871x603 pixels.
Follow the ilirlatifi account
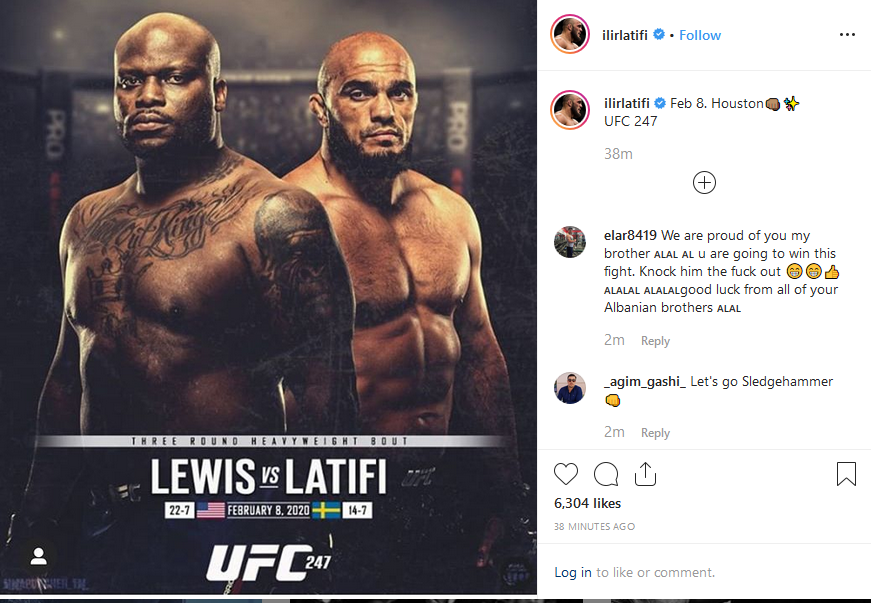[x=700, y=35]
